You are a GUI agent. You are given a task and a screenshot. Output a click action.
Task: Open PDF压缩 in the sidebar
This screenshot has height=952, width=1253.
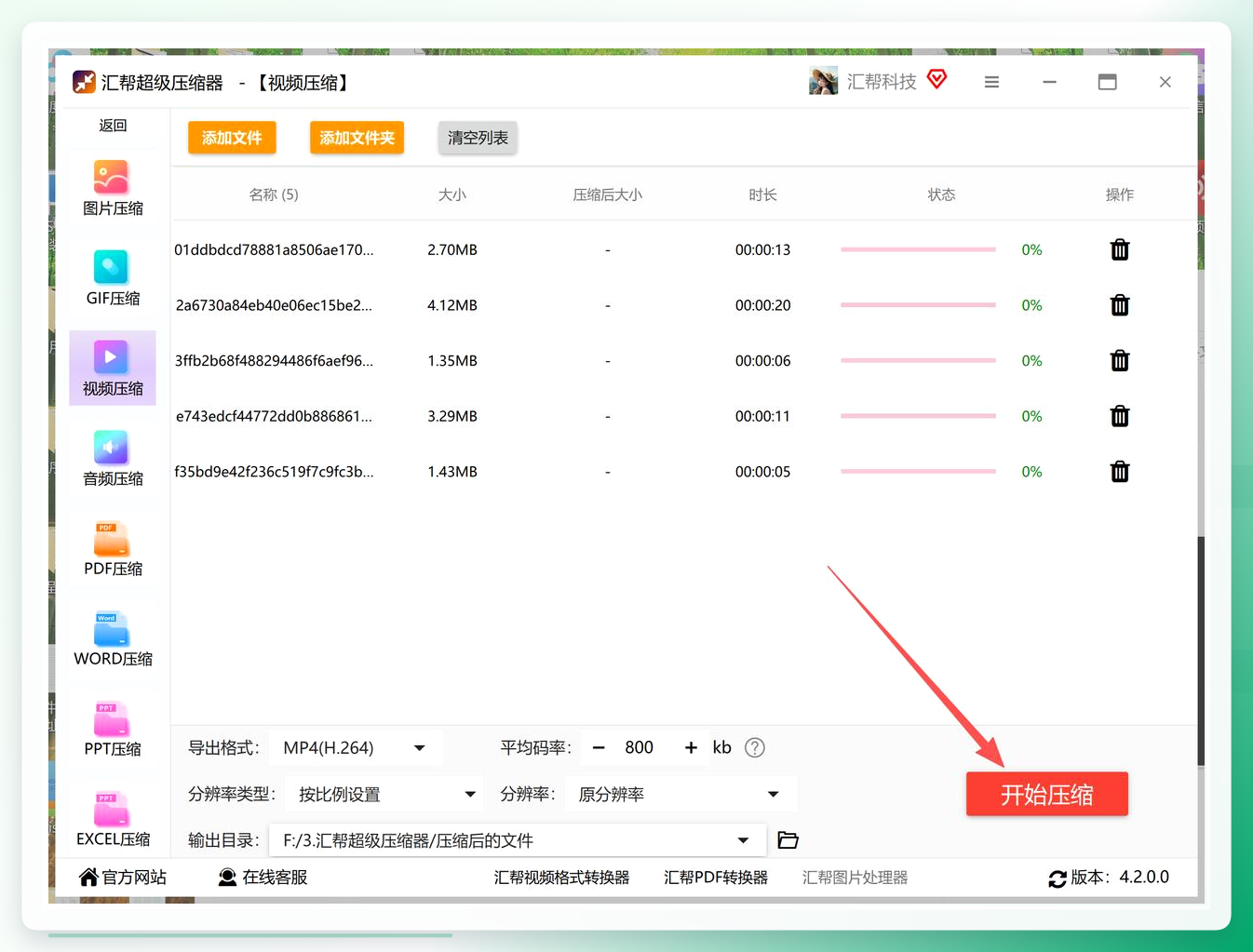coord(113,549)
